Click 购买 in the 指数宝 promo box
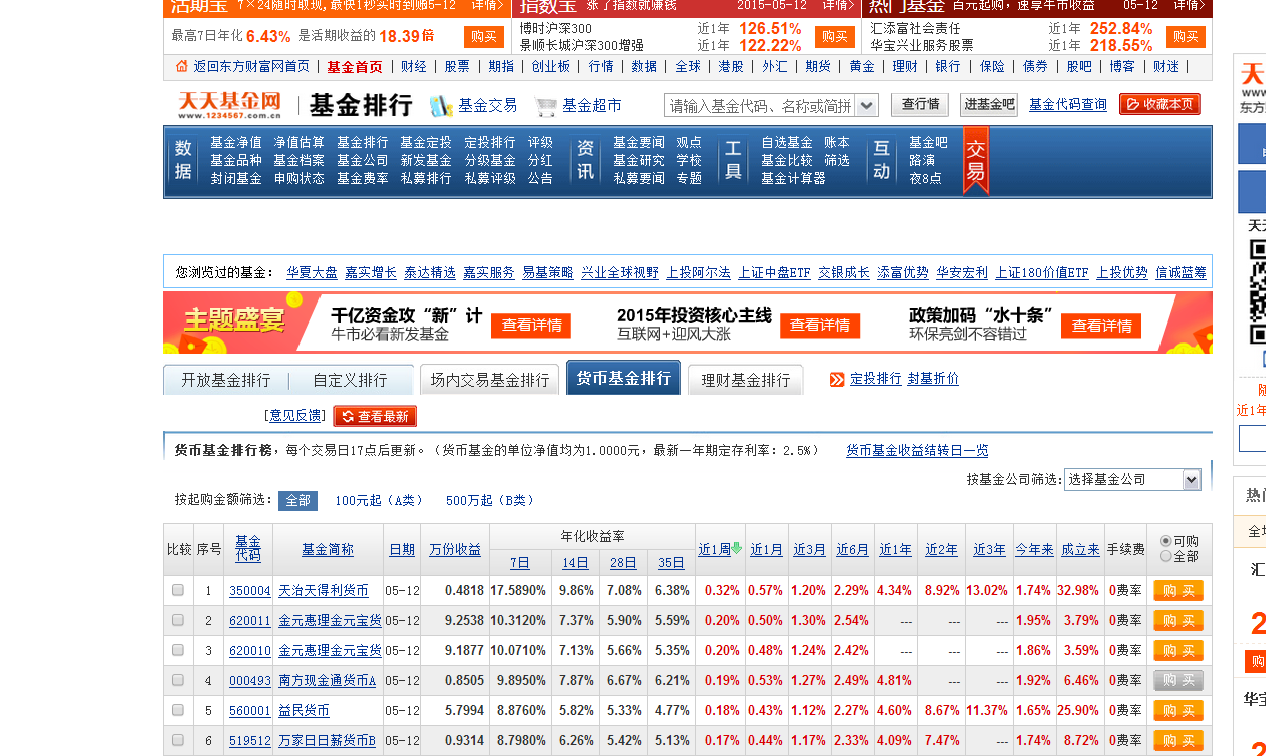 835,36
